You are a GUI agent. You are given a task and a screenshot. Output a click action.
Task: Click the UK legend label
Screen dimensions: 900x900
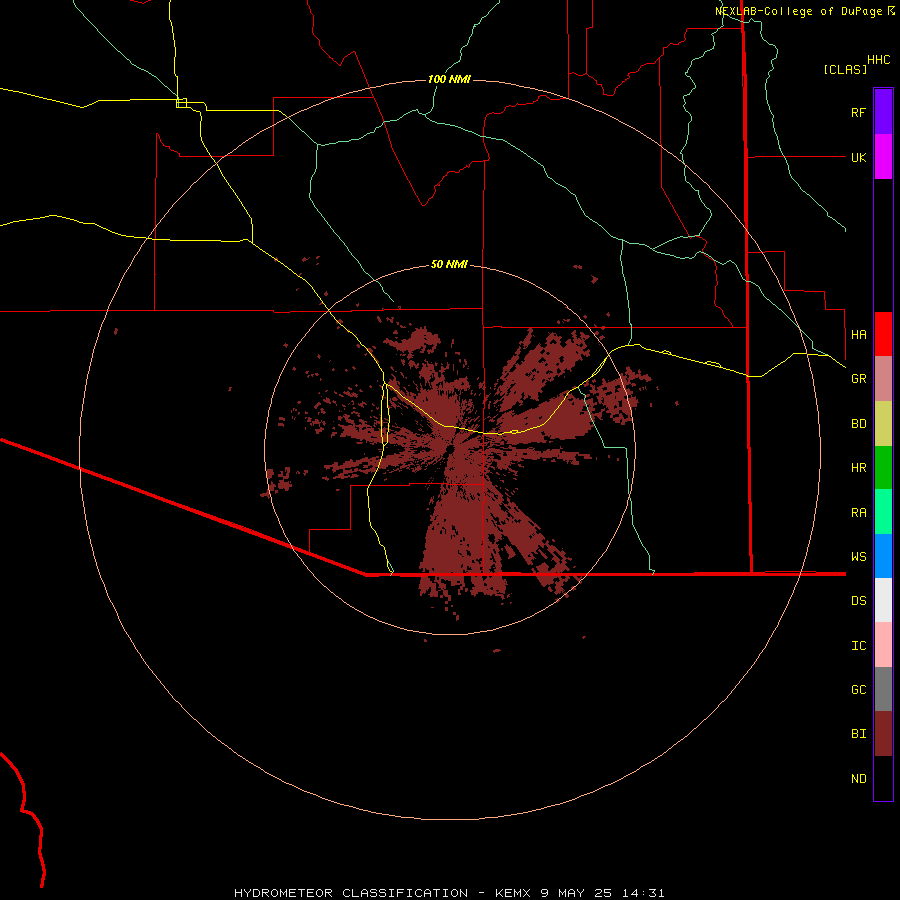[x=858, y=157]
